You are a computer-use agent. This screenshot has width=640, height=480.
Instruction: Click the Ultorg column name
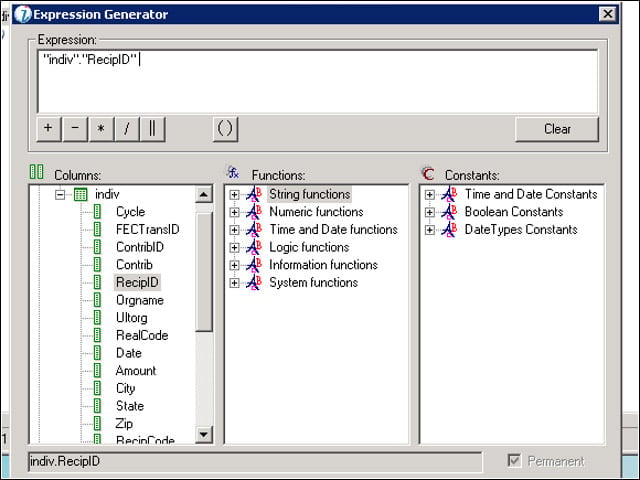point(132,318)
